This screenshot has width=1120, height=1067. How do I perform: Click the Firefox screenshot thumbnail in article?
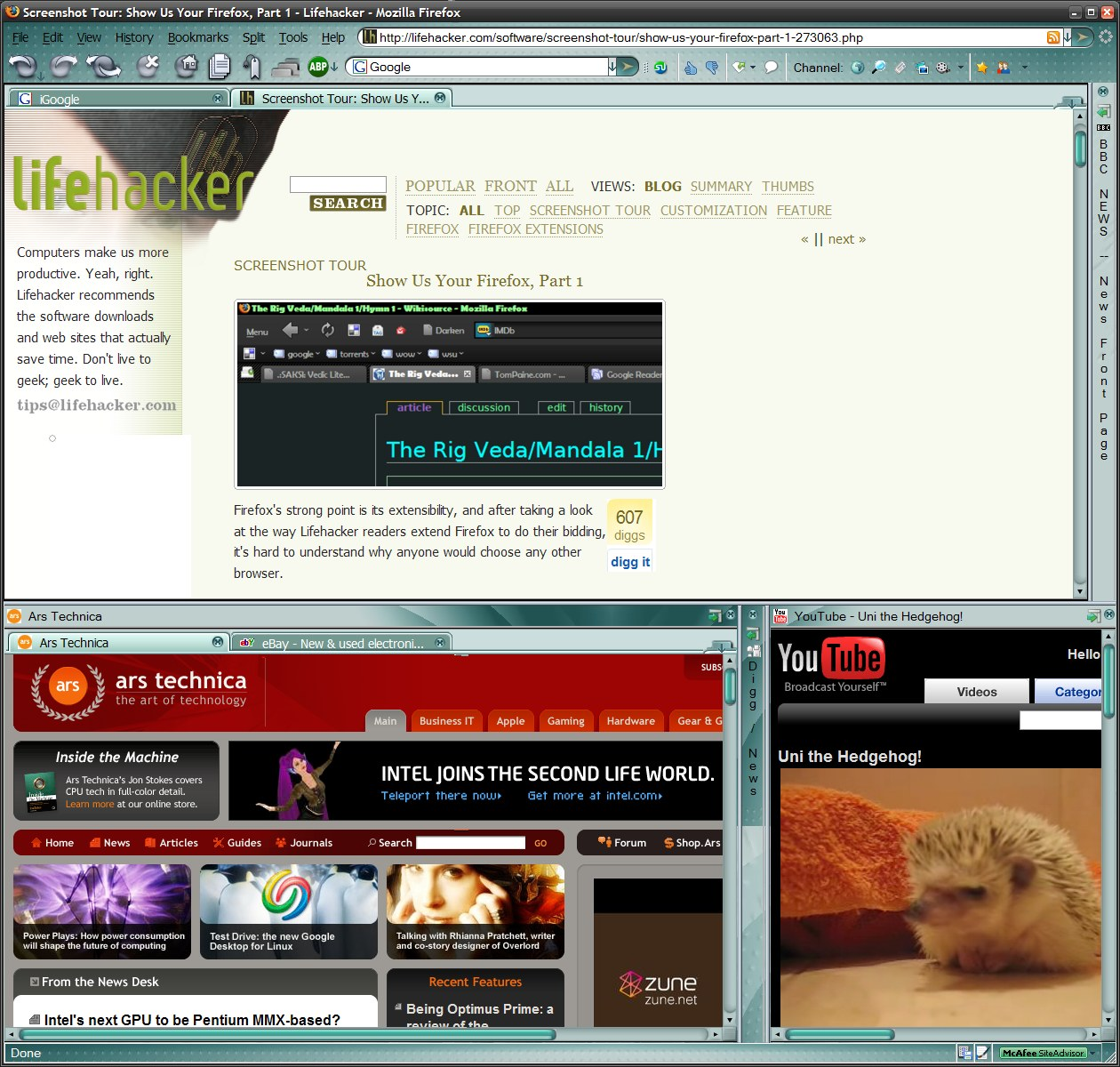pyautogui.click(x=450, y=394)
